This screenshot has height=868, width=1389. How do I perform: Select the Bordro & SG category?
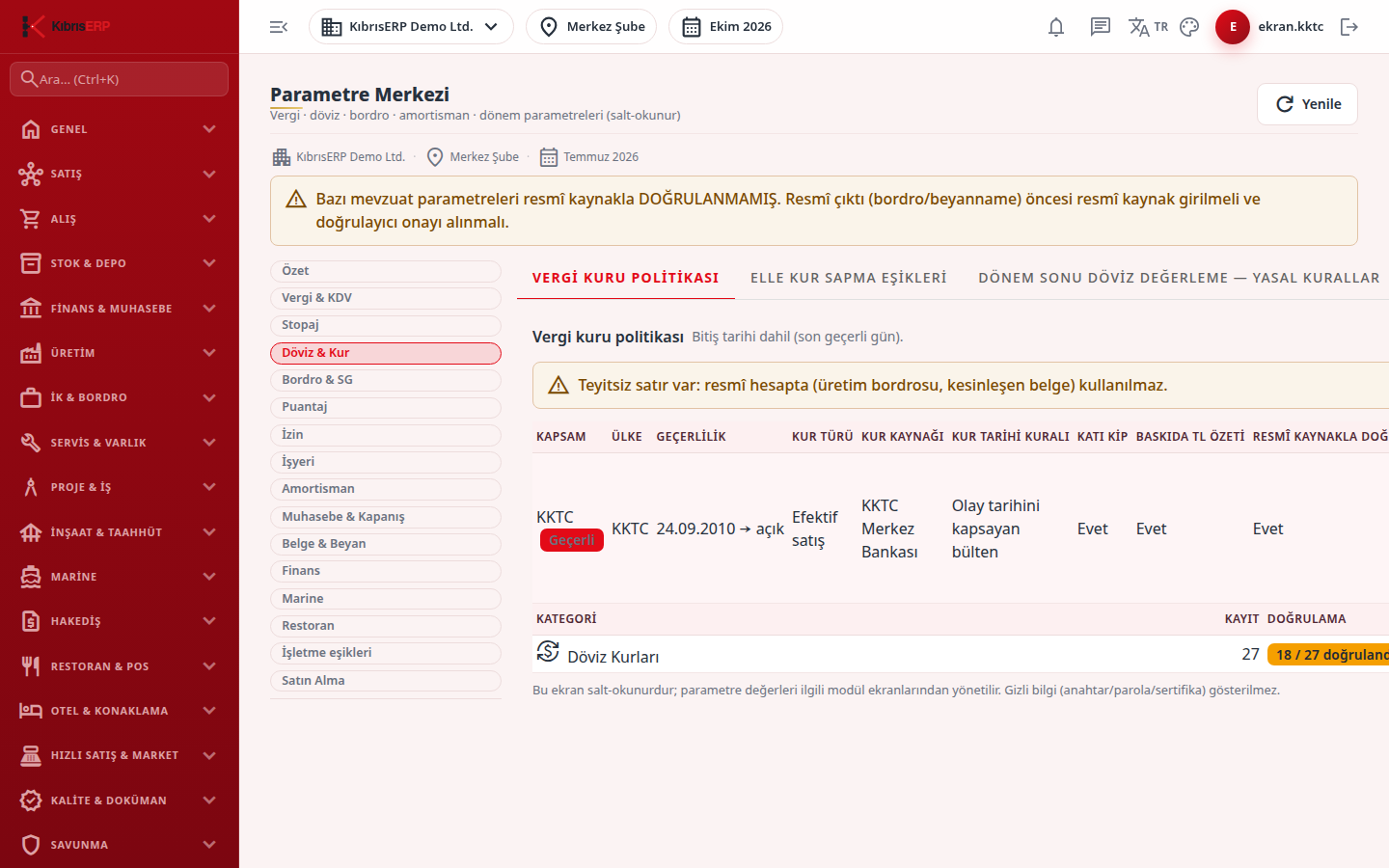pyautogui.click(x=386, y=380)
